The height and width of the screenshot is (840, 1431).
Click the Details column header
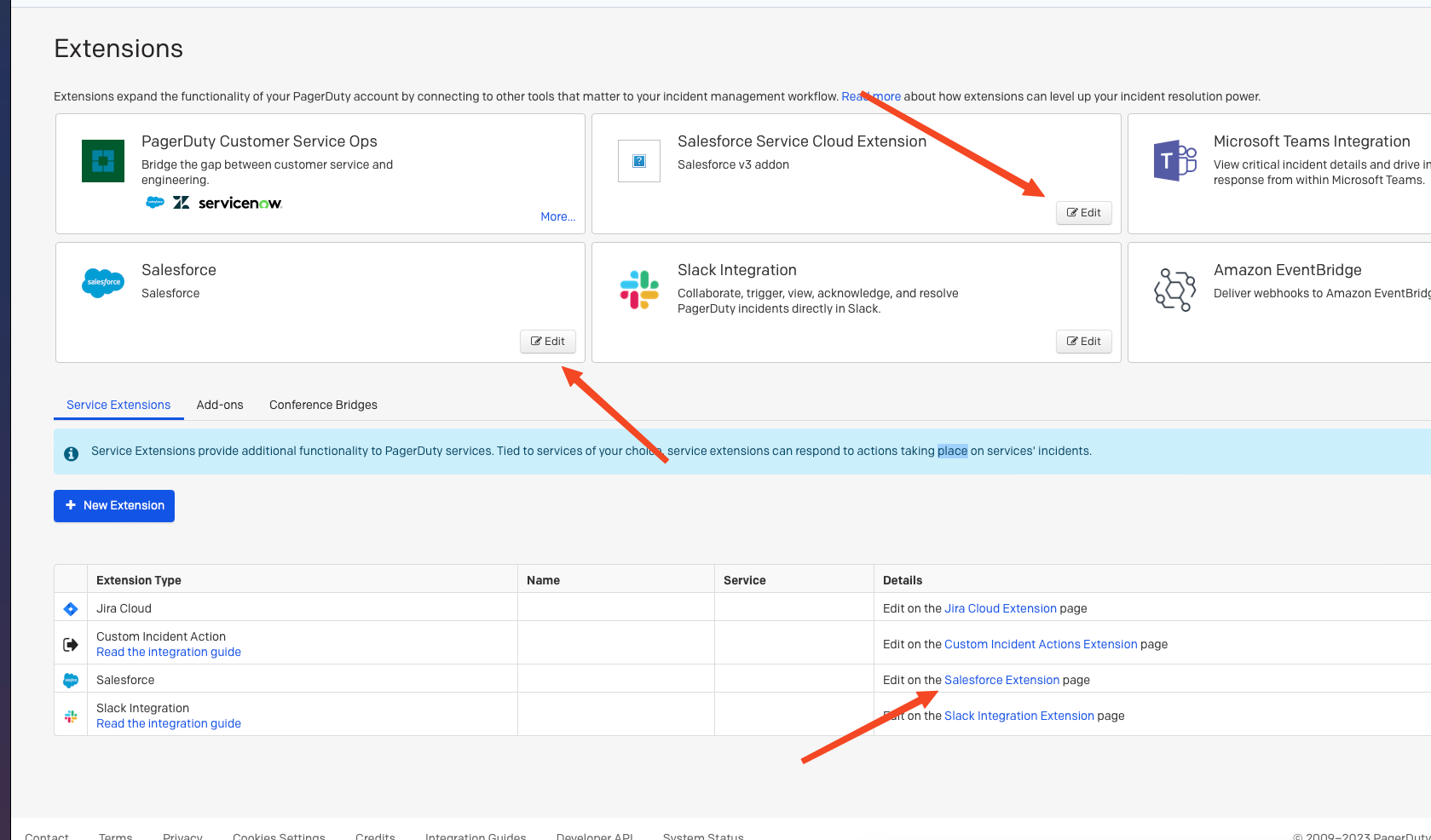click(903, 580)
